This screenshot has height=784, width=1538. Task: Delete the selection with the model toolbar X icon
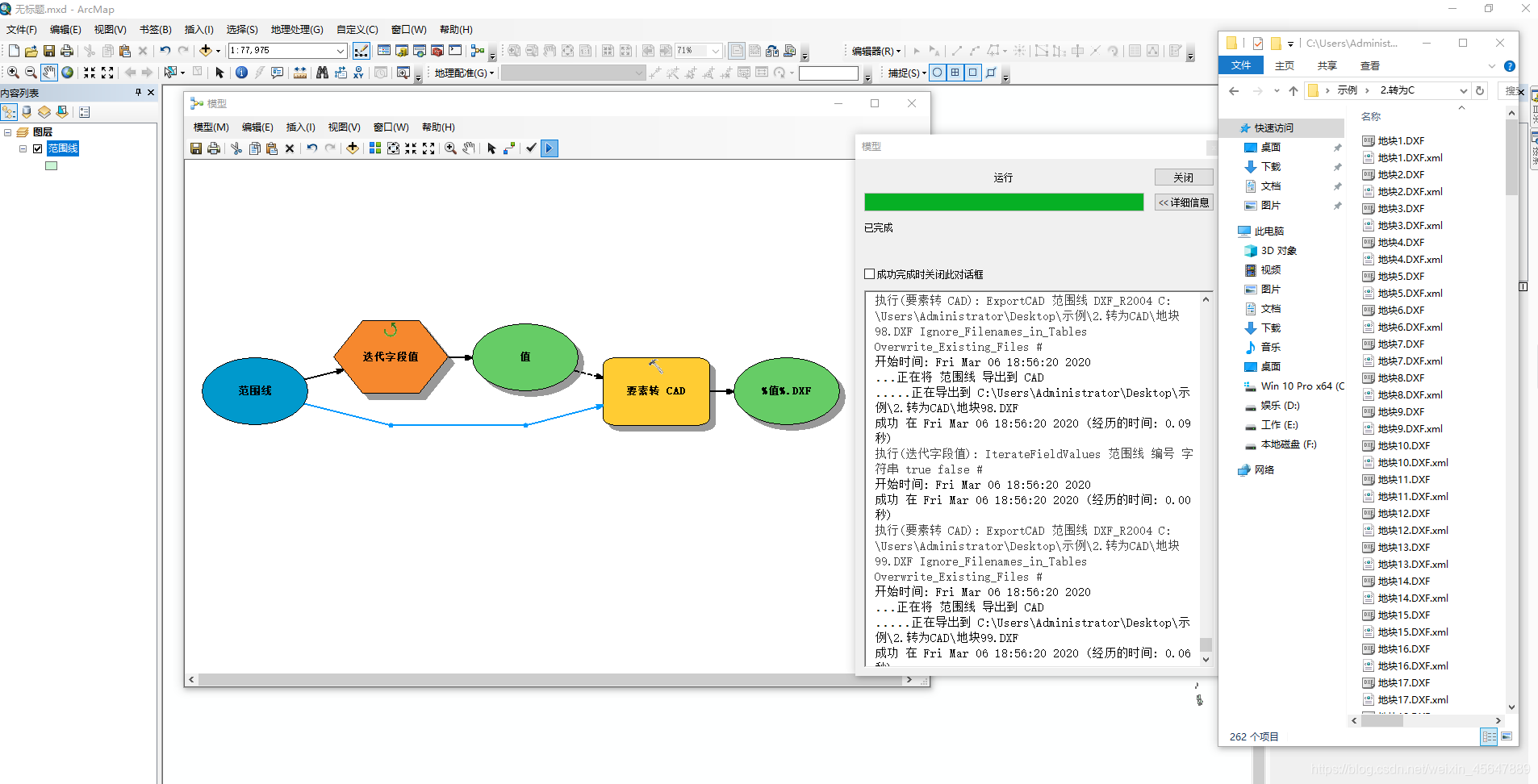(x=290, y=148)
